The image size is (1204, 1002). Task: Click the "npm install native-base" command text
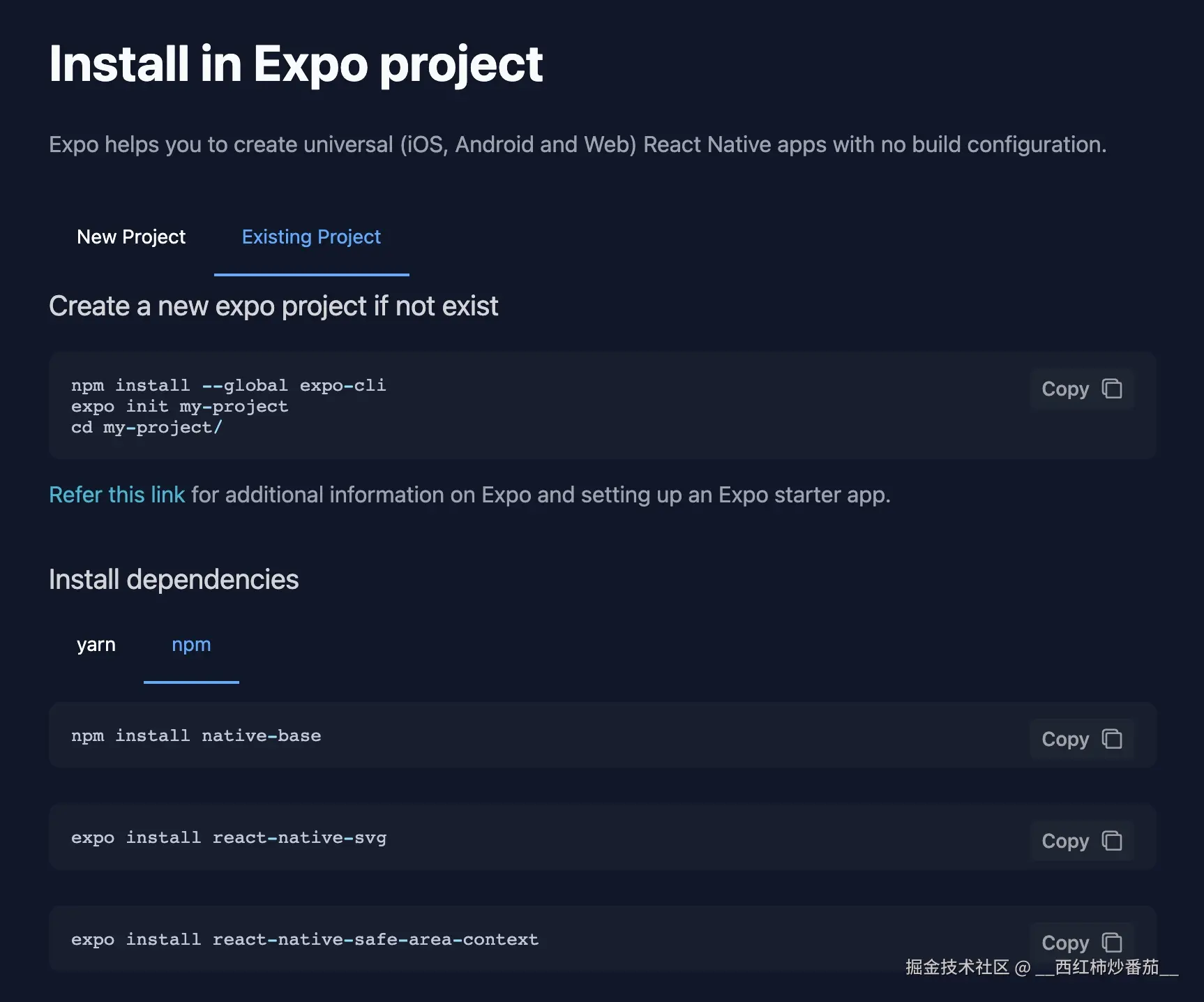(x=196, y=735)
